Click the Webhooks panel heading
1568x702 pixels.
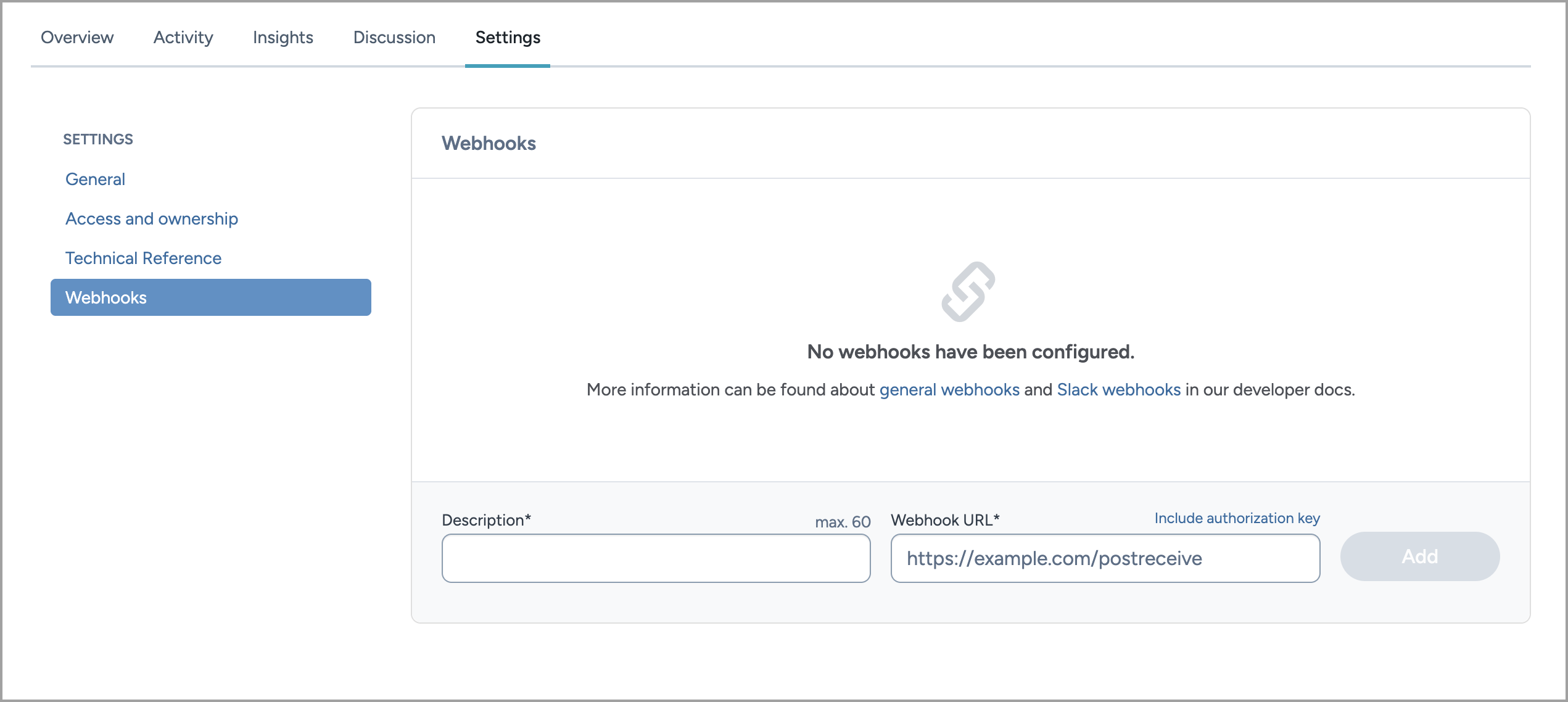[x=489, y=143]
